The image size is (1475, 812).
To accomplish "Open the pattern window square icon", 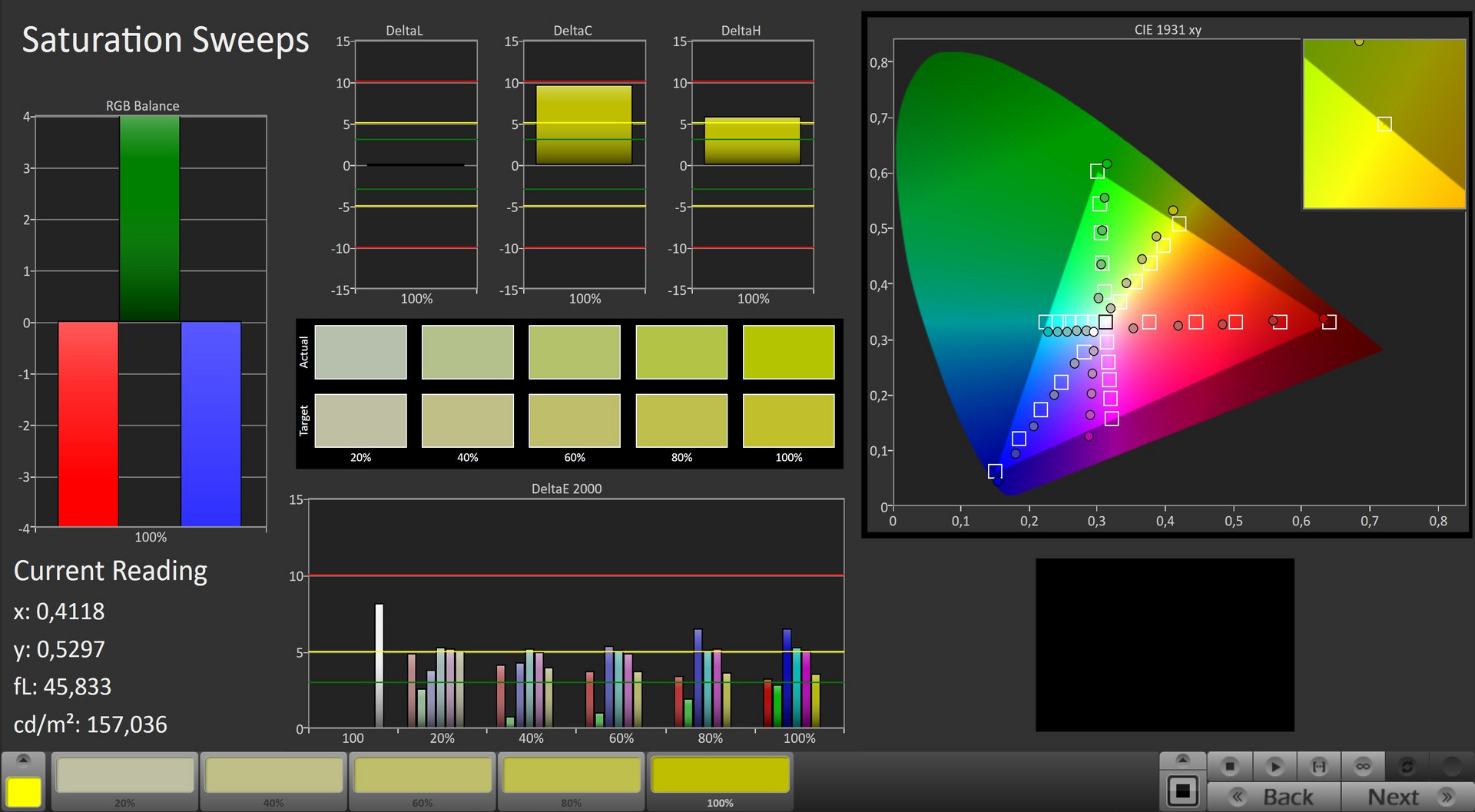I will click(x=1183, y=791).
